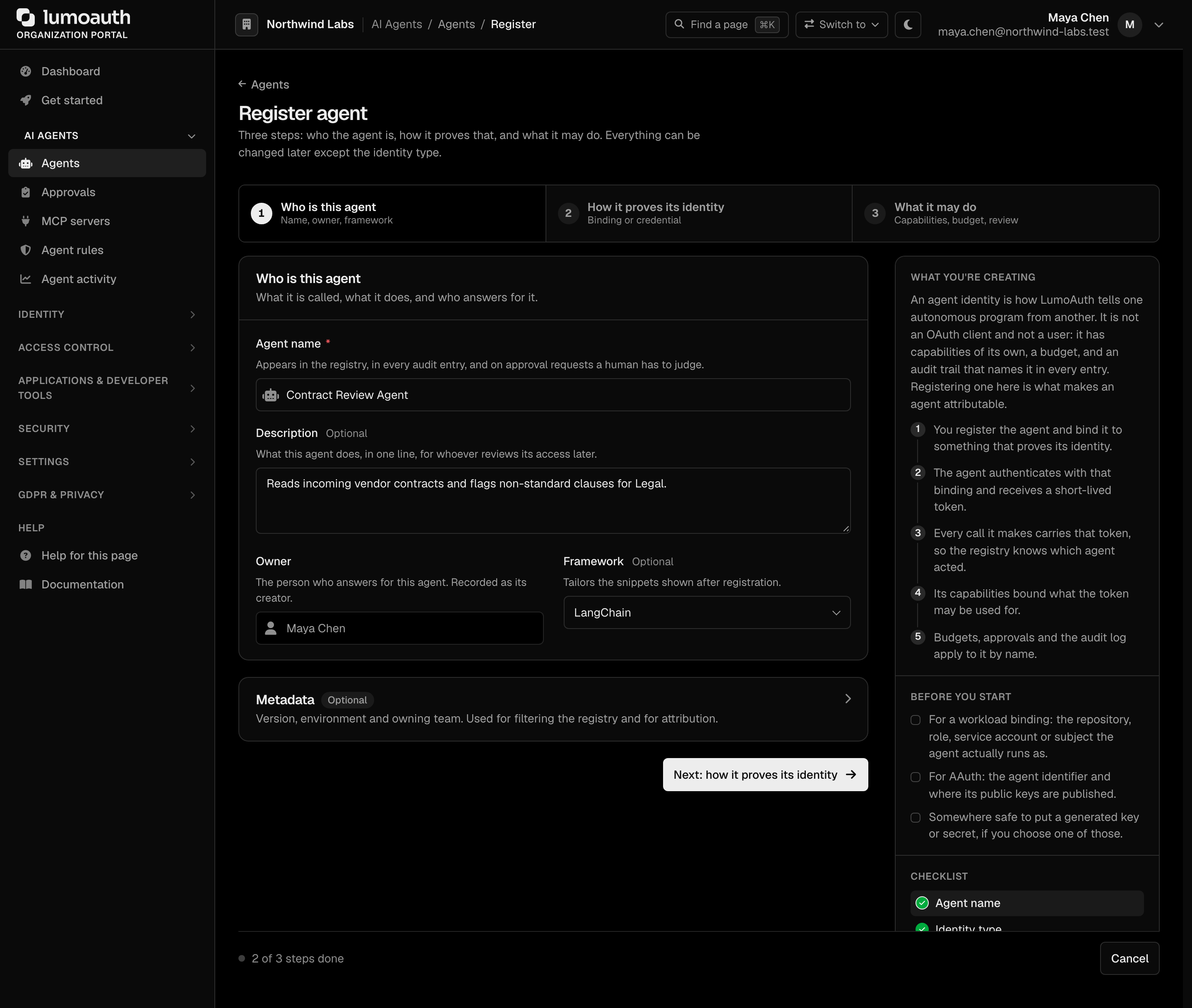The image size is (1192, 1008).
Task: Click Agents breadcrumb link
Action: 456,24
